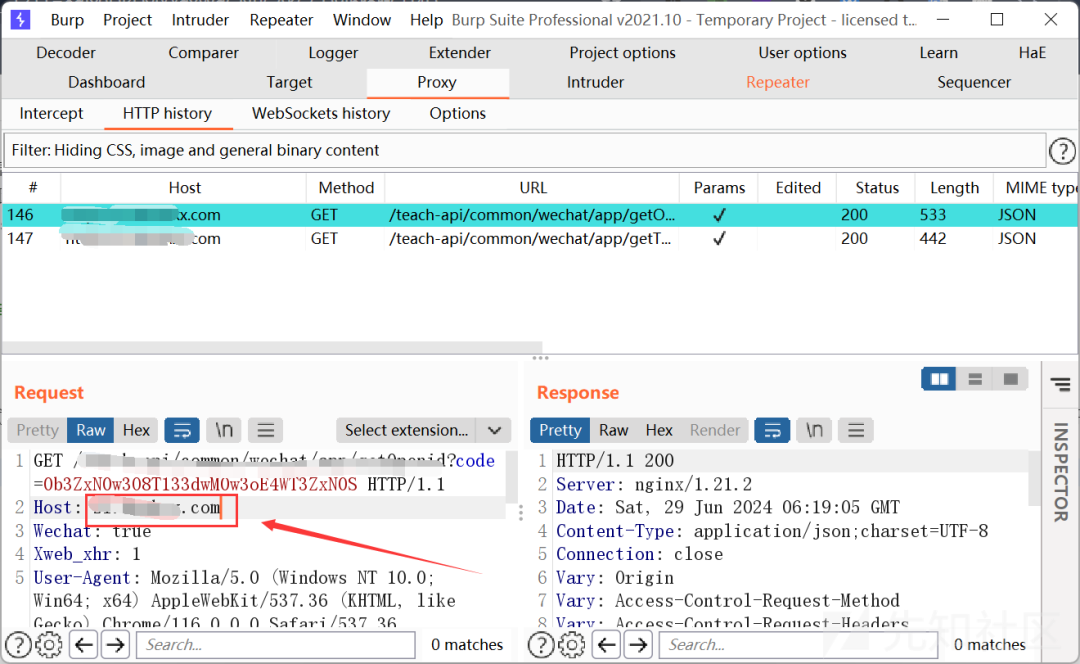The image size is (1080, 664).
Task: Switch to the Extender tab
Action: (459, 53)
